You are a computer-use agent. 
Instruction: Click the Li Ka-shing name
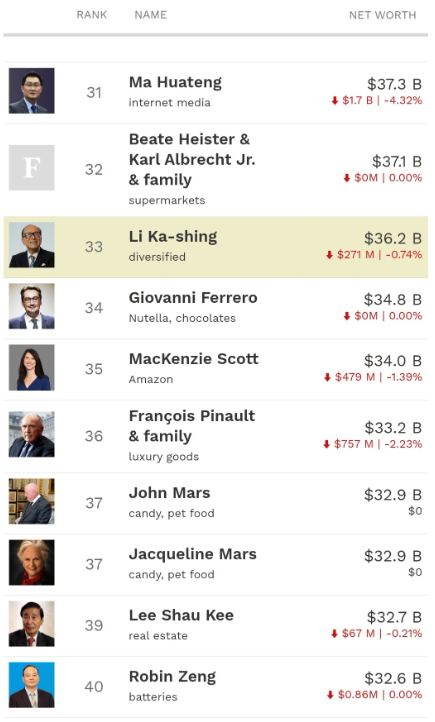point(173,236)
